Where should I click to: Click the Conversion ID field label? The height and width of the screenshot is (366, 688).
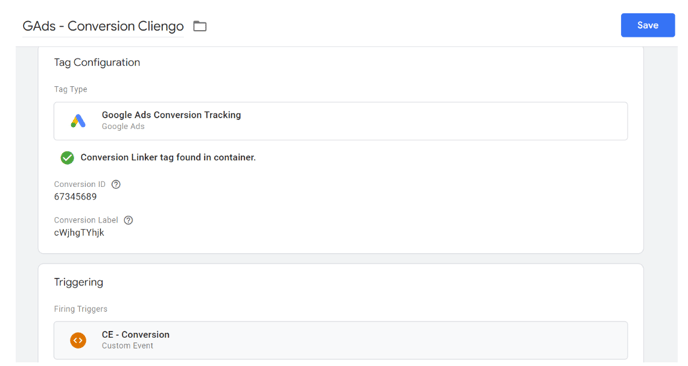(x=80, y=184)
